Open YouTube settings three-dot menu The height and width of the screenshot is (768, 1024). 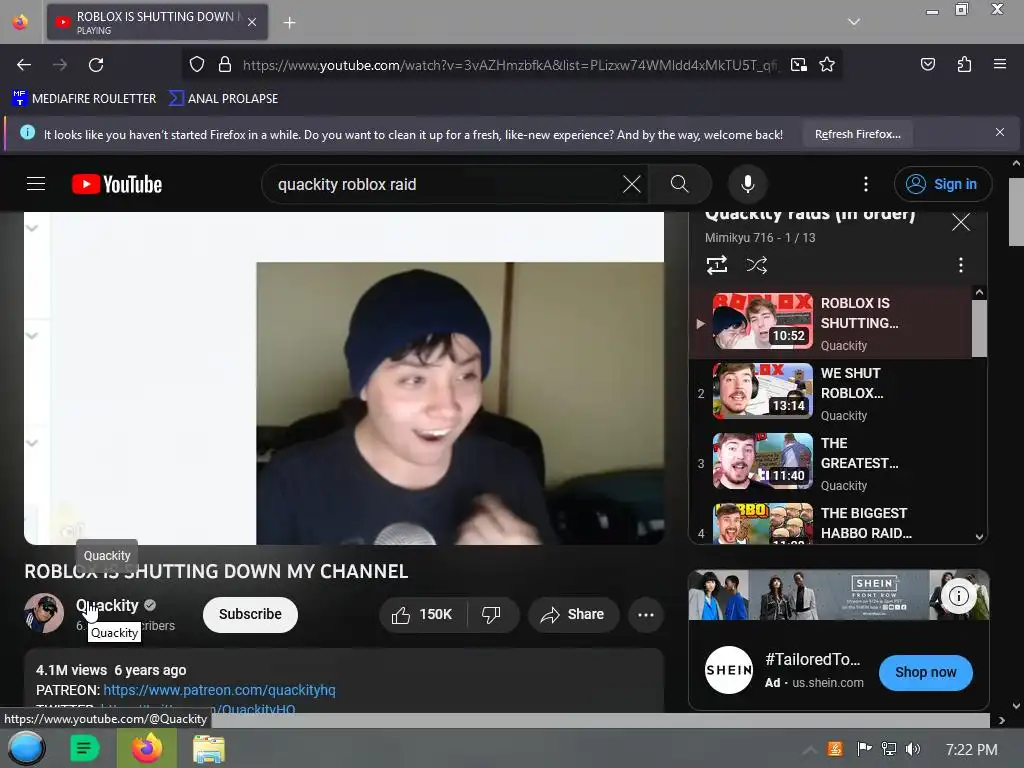pos(866,184)
